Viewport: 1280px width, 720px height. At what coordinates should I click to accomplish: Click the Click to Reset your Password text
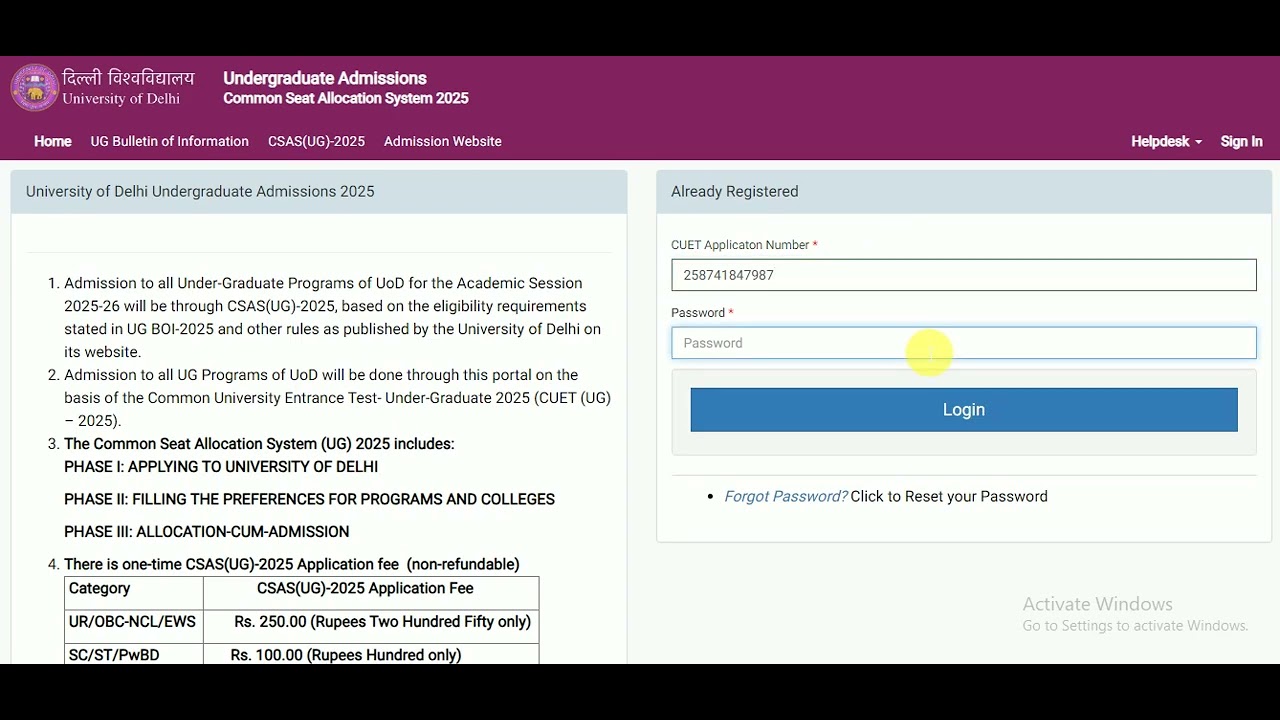pyautogui.click(x=949, y=497)
